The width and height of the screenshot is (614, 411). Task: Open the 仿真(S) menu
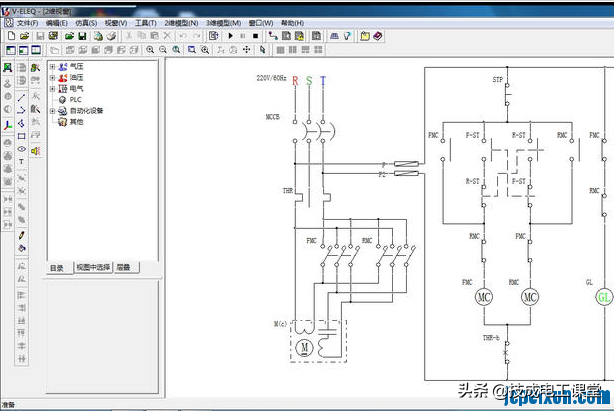tap(86, 23)
